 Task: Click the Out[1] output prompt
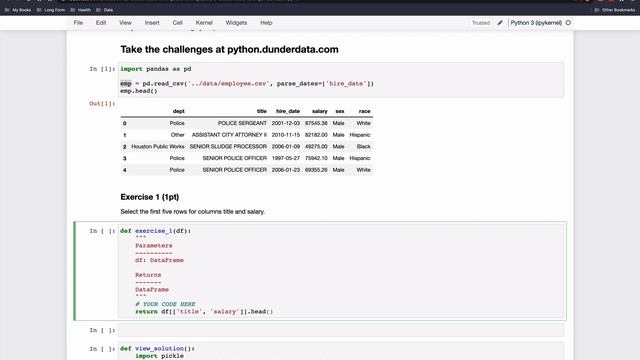(102, 104)
